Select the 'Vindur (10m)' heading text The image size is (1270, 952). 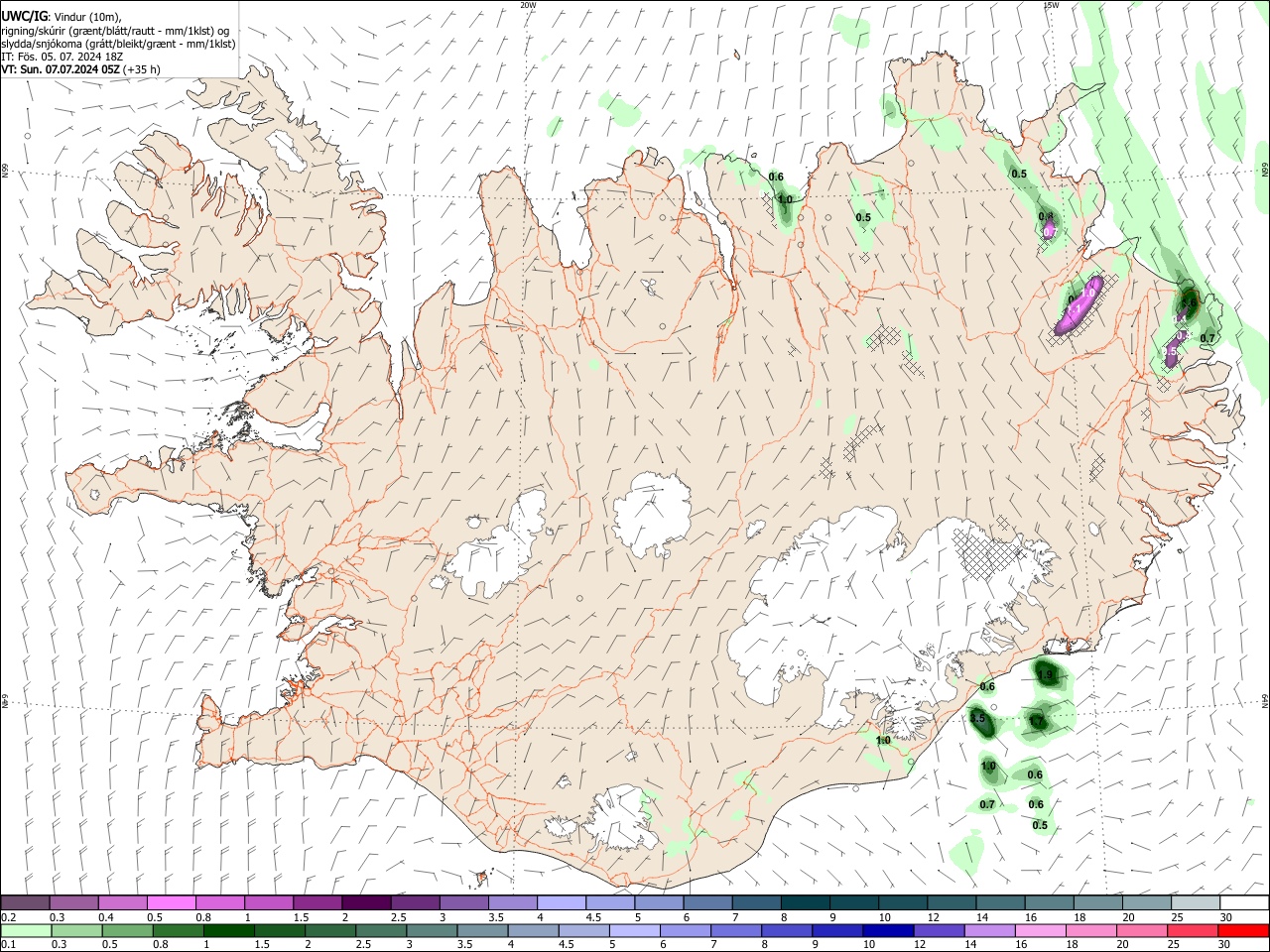point(86,17)
